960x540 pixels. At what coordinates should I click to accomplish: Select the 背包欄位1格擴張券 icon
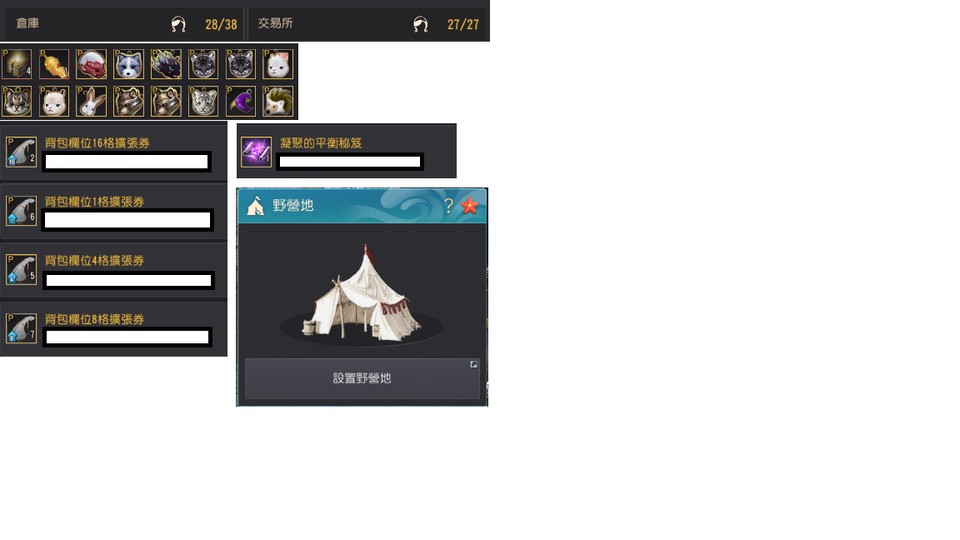[21, 211]
